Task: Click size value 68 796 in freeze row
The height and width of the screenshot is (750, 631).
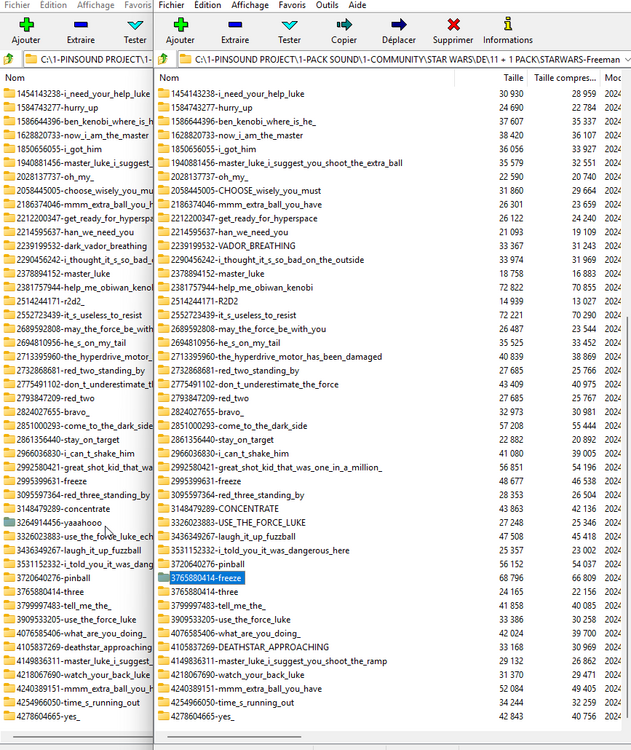Action: 511,578
